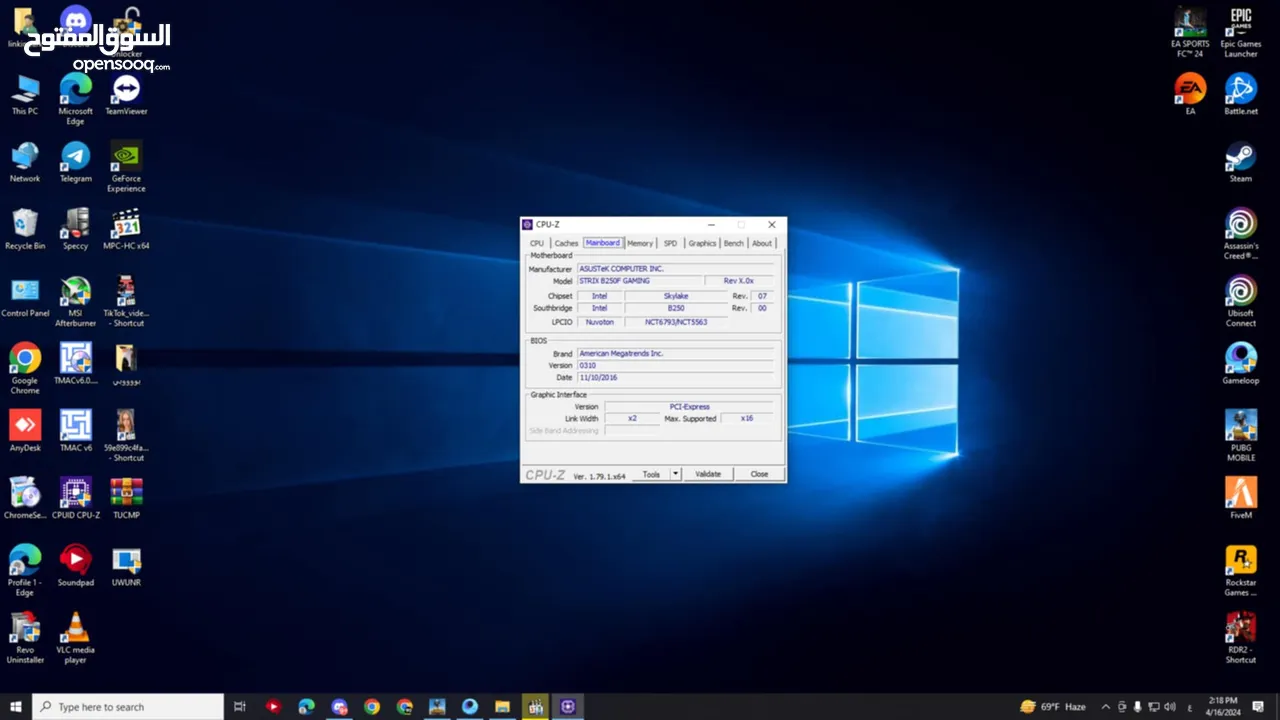This screenshot has height=720, width=1280.
Task: Click the NCT6793/NCT5563 LPCIO field
Action: (x=676, y=322)
